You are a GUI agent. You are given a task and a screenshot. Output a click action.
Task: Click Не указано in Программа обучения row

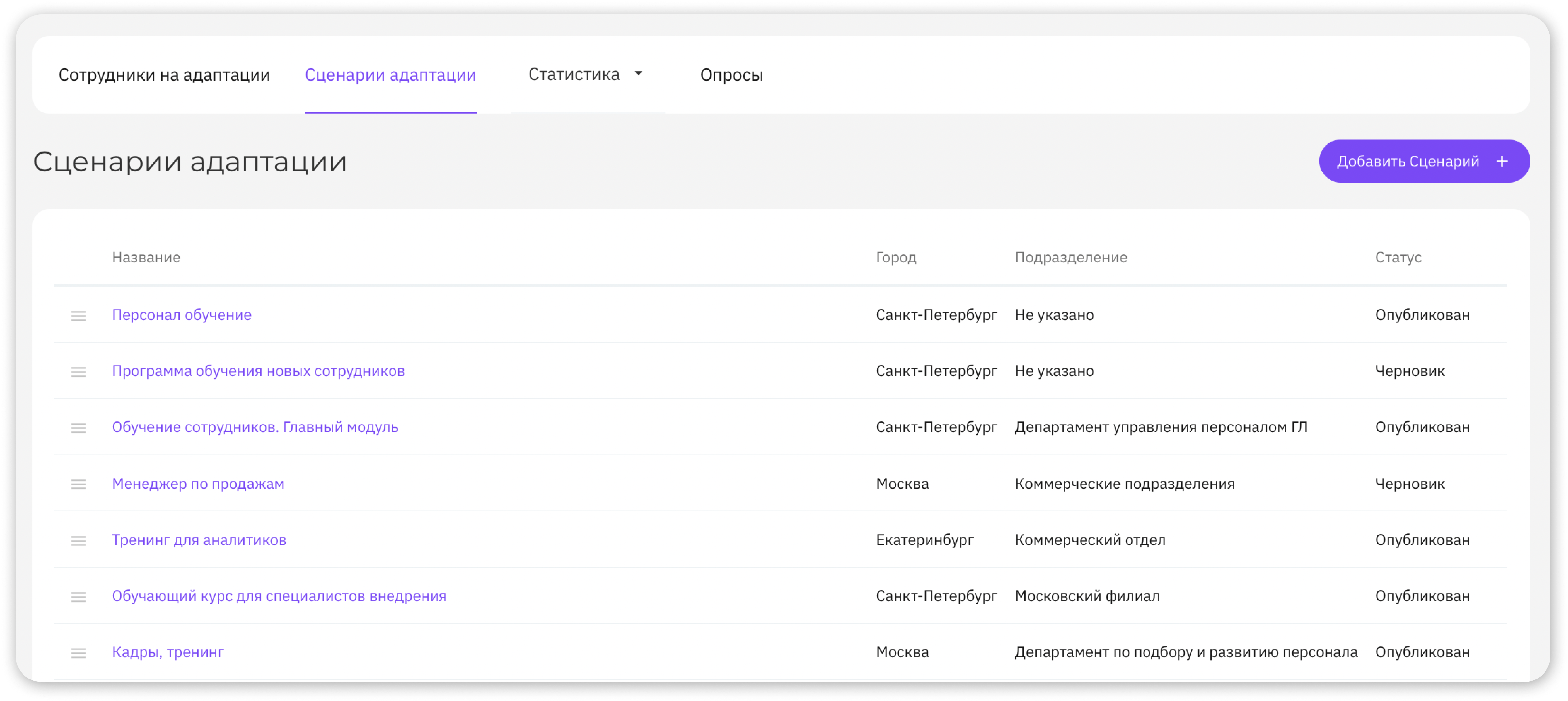click(1054, 371)
